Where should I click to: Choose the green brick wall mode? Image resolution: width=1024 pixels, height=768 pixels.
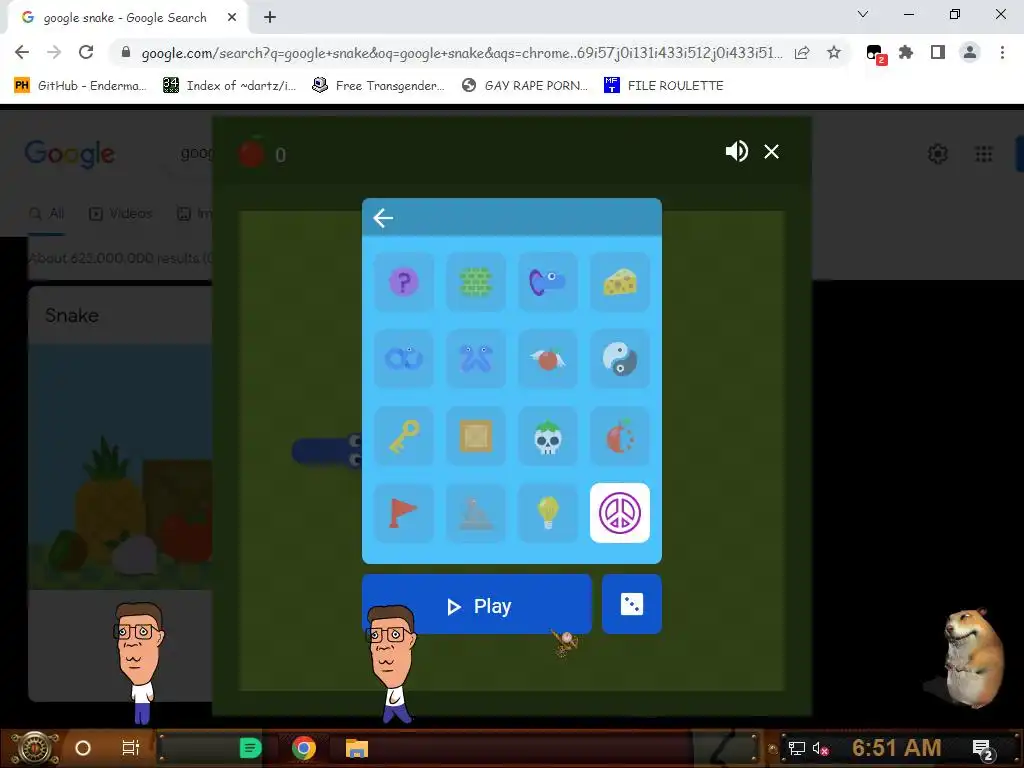click(475, 282)
